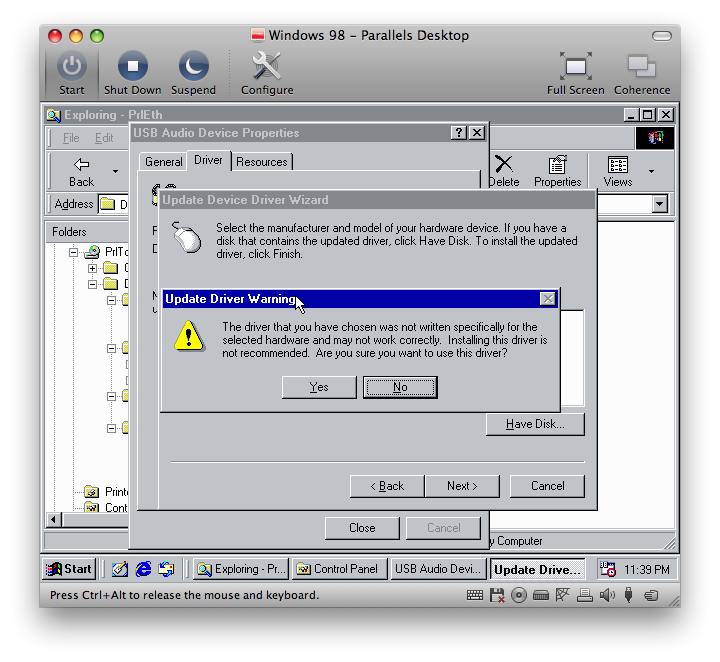Switch to USB Audio Devi... taskbar button
The width and height of the screenshot is (720, 662).
click(x=438, y=569)
